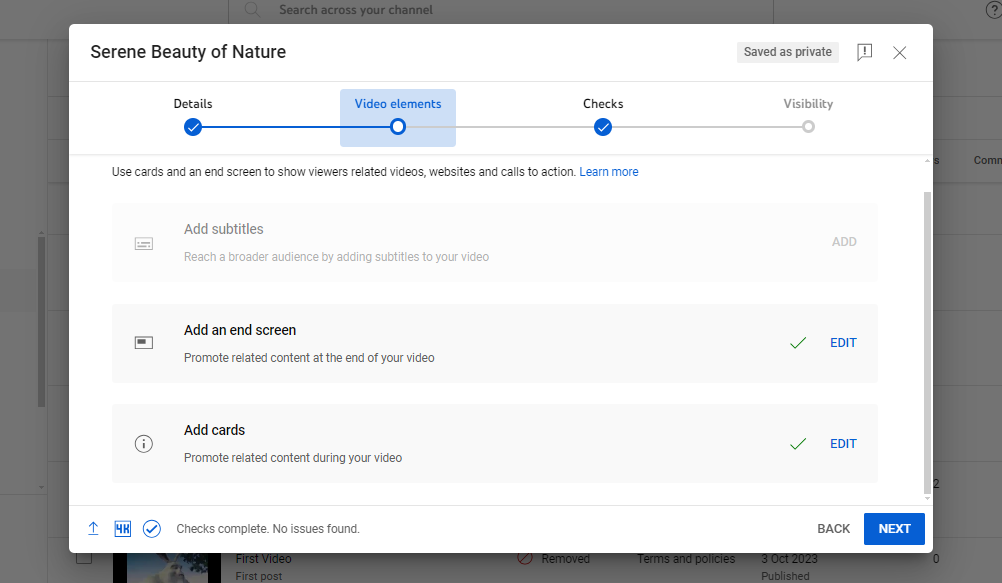Click the Checks complete status text

(268, 529)
